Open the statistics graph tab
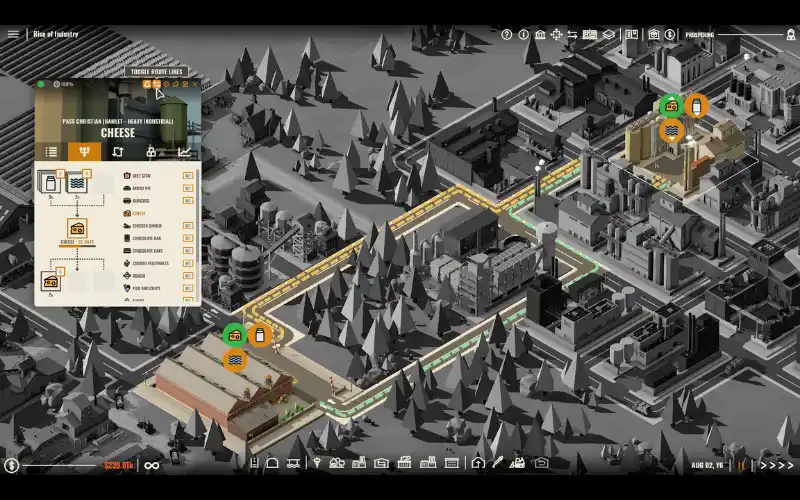 tap(184, 152)
